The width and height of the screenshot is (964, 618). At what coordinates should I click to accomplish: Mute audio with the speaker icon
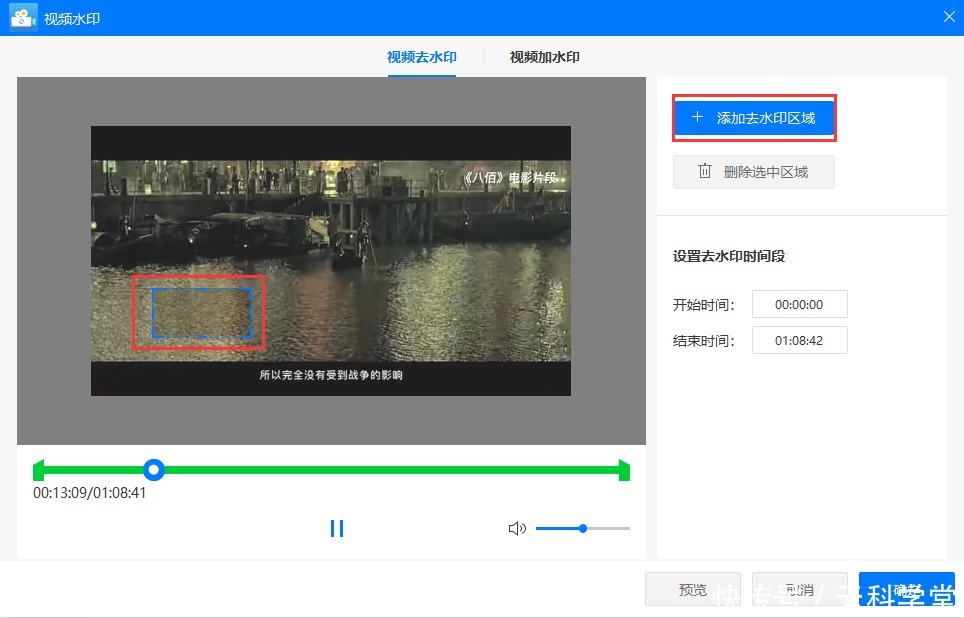click(x=517, y=528)
